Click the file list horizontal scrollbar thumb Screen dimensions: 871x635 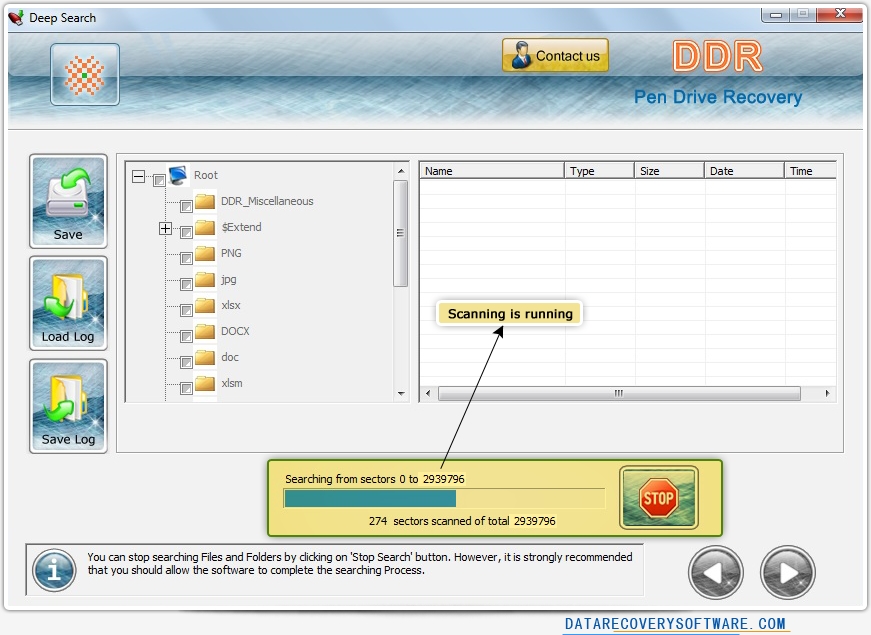(619, 393)
